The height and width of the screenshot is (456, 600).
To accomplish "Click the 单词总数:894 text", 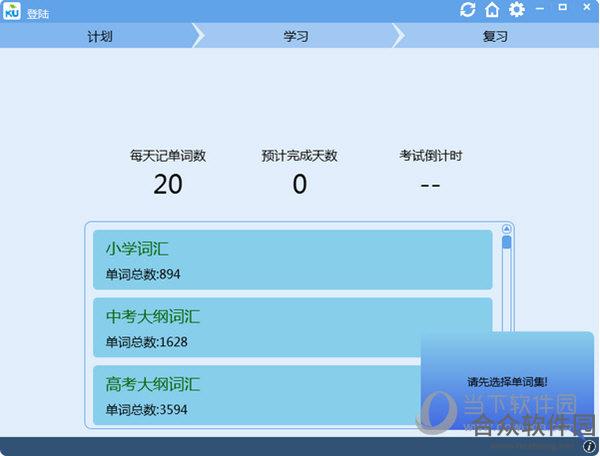I will click(143, 274).
